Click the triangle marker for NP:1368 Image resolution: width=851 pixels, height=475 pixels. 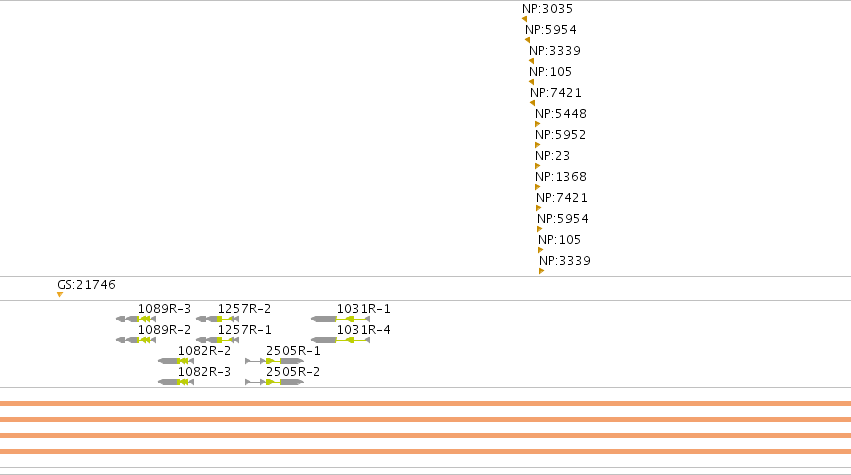pos(537,187)
